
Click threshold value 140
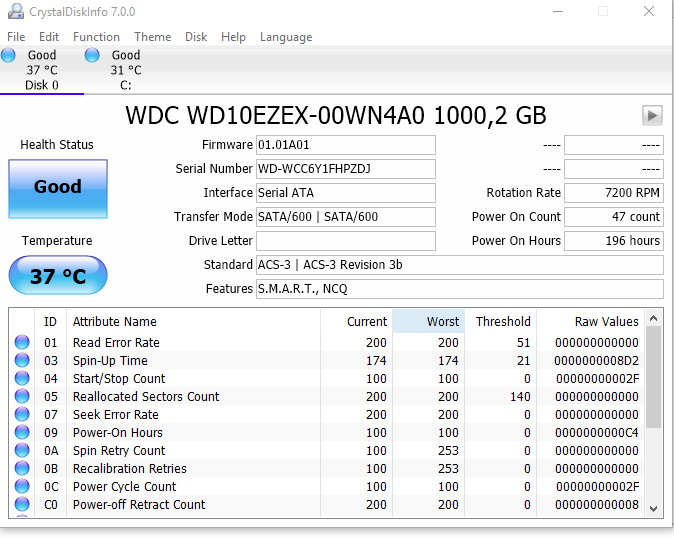(521, 397)
